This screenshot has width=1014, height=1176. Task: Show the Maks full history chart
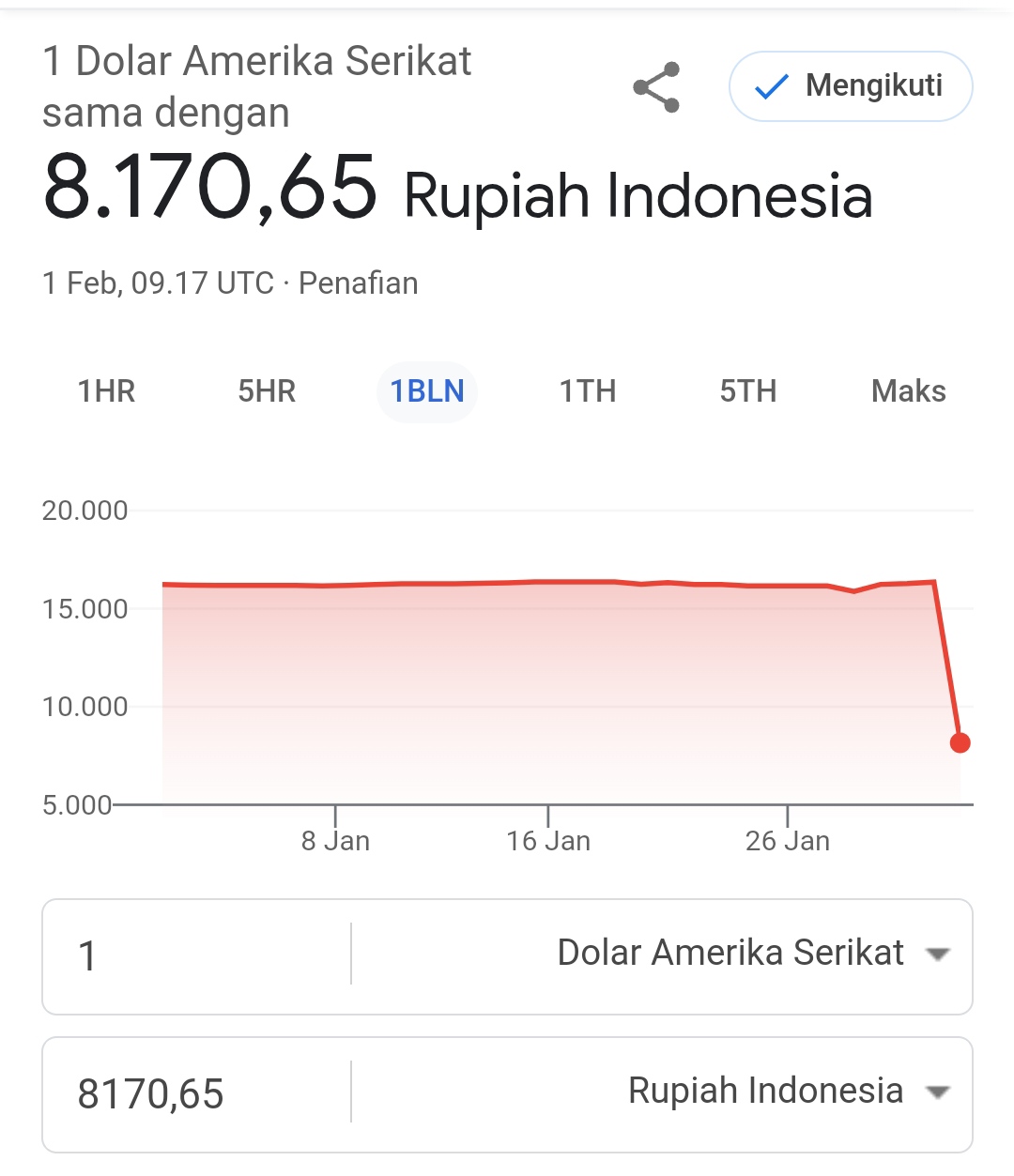click(908, 390)
